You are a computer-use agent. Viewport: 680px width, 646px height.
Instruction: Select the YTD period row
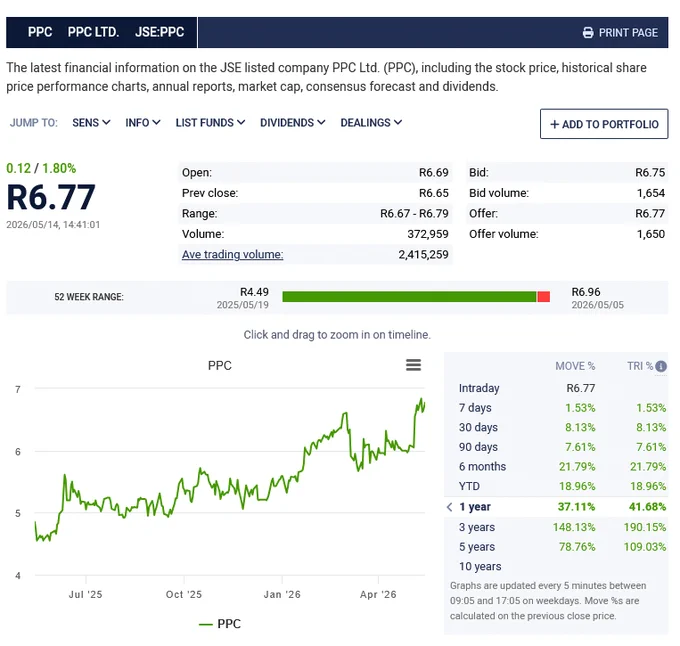tap(556, 486)
